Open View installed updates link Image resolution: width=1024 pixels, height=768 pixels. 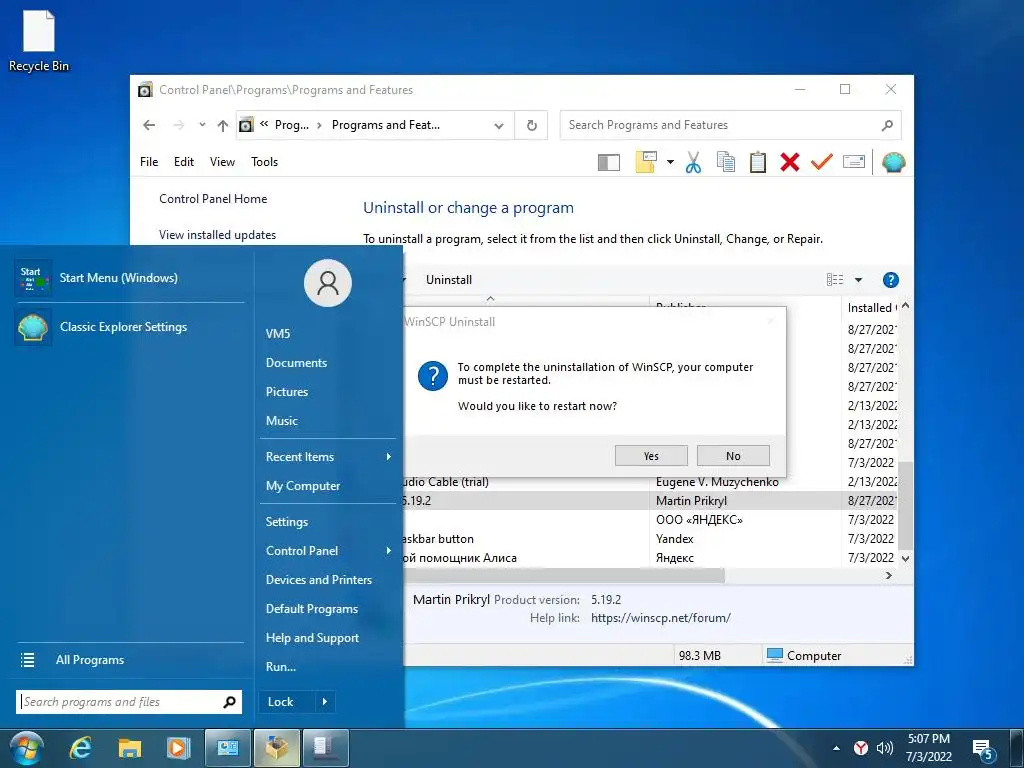click(217, 234)
